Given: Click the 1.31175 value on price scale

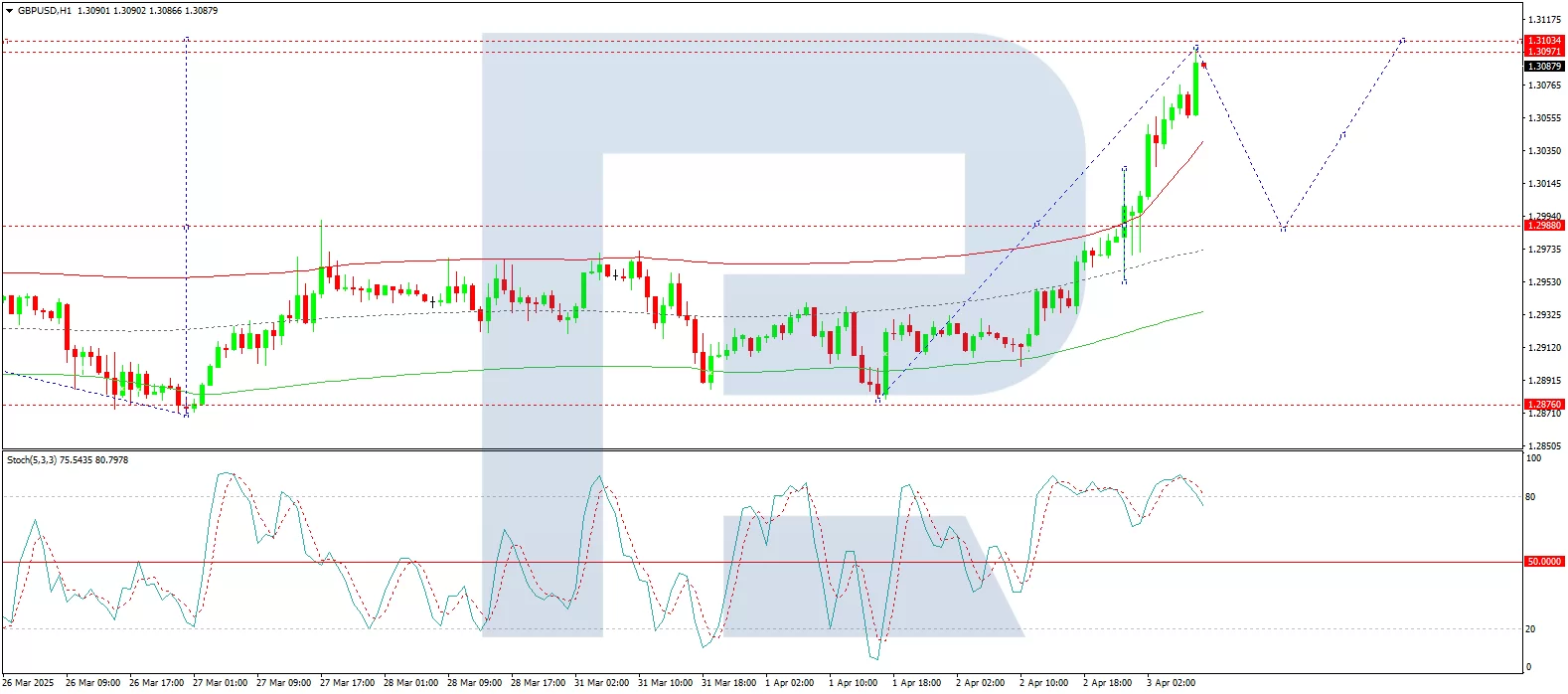Looking at the screenshot, I should pyautogui.click(x=1543, y=20).
